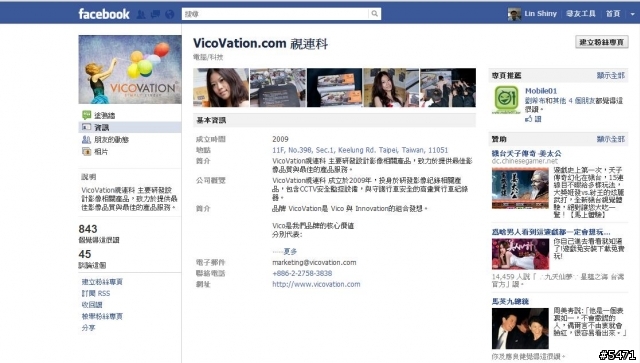This screenshot has height=363, width=640.
Task: Open the dc.chinesegamer.net ad image
Action: [520, 188]
